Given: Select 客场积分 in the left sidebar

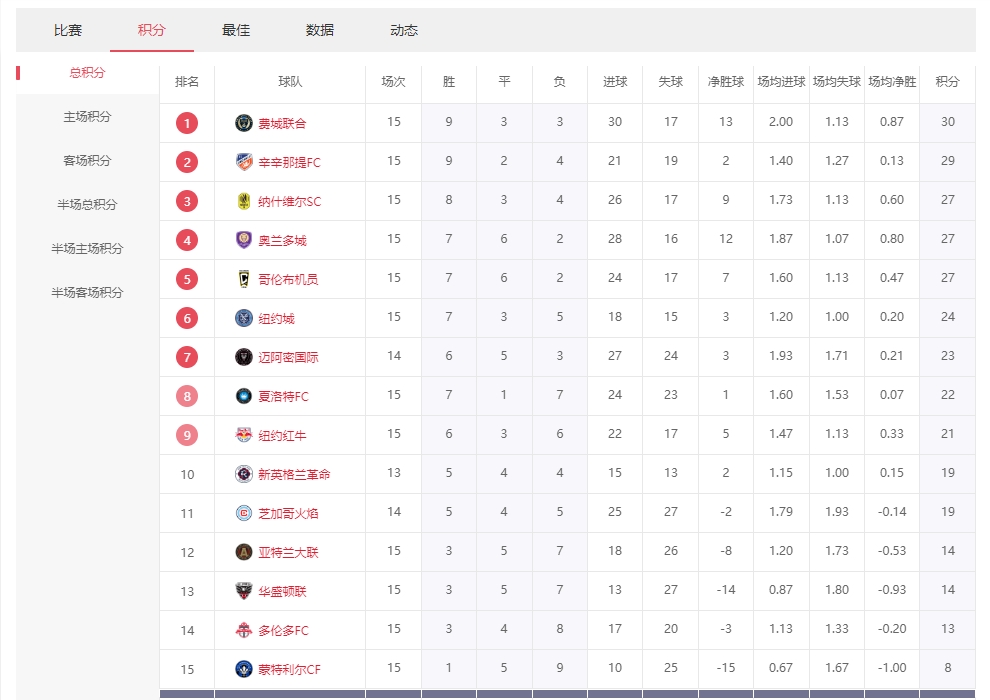Looking at the screenshot, I should coord(87,161).
